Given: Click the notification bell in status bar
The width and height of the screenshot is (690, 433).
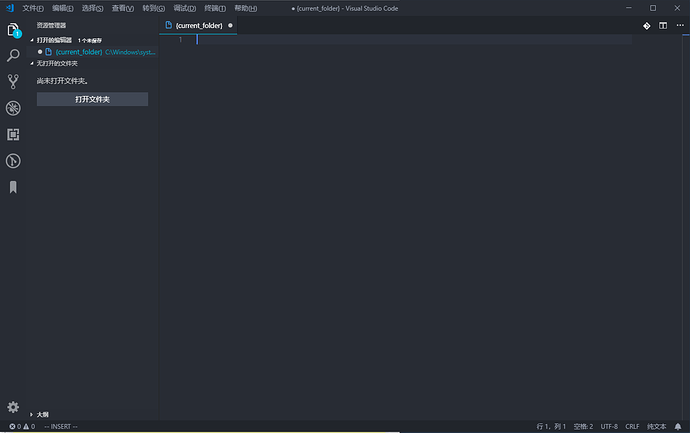Looking at the screenshot, I should 678,426.
